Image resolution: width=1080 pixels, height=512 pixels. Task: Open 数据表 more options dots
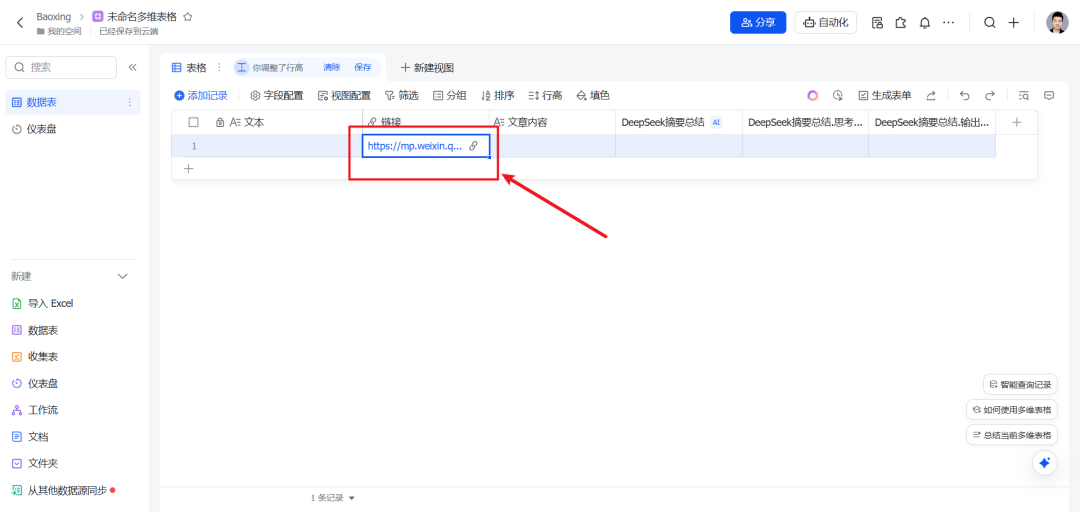(129, 102)
